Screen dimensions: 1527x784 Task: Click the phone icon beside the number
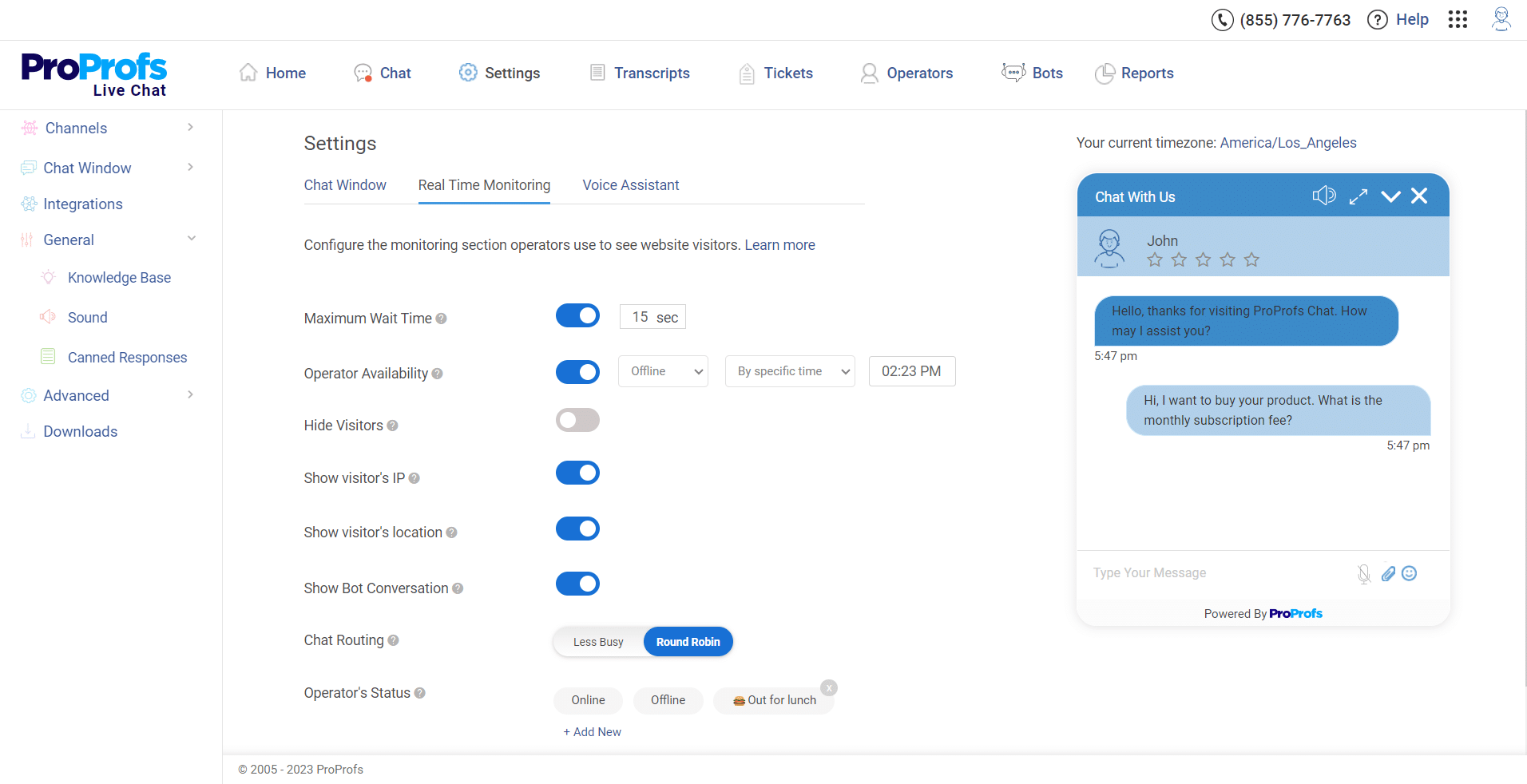1223,20
